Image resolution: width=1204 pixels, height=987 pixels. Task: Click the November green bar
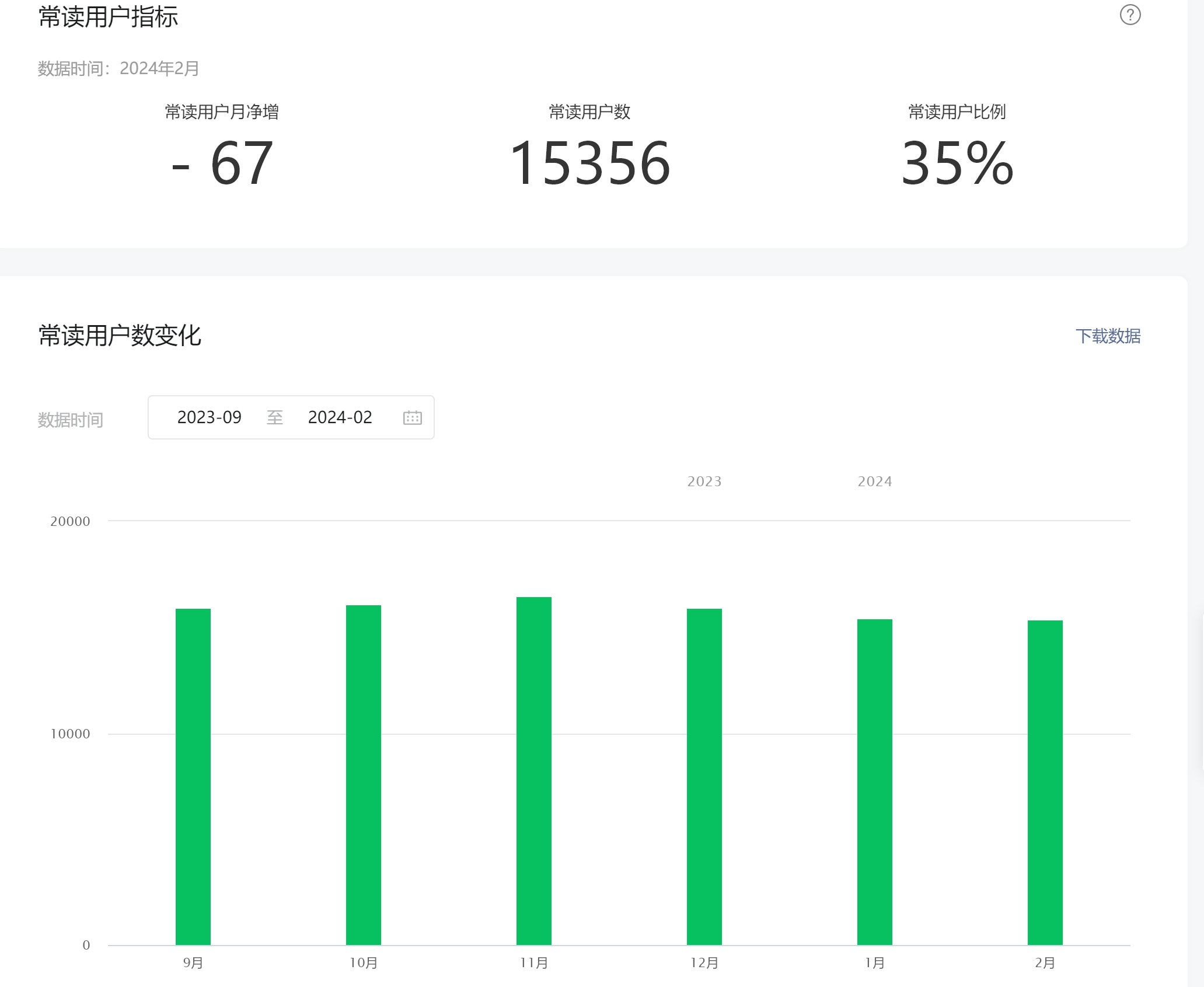pos(534,770)
